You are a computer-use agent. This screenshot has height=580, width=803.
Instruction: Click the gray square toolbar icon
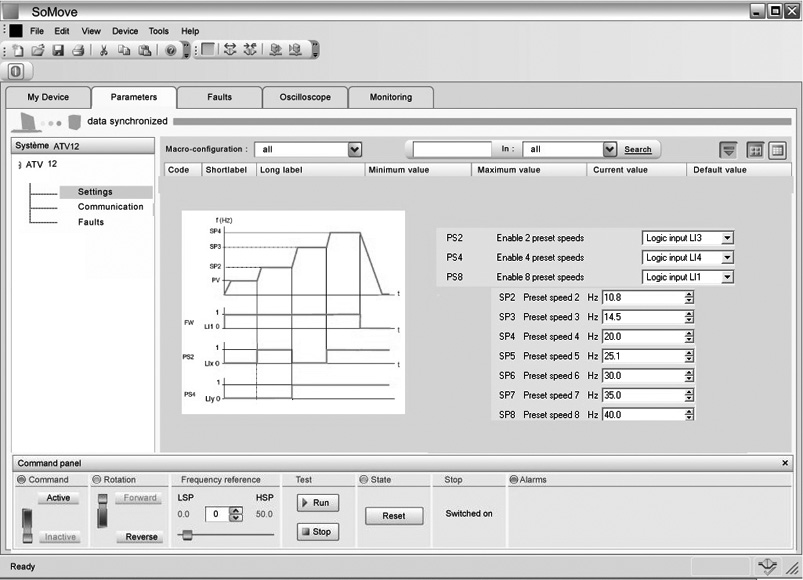pos(208,49)
